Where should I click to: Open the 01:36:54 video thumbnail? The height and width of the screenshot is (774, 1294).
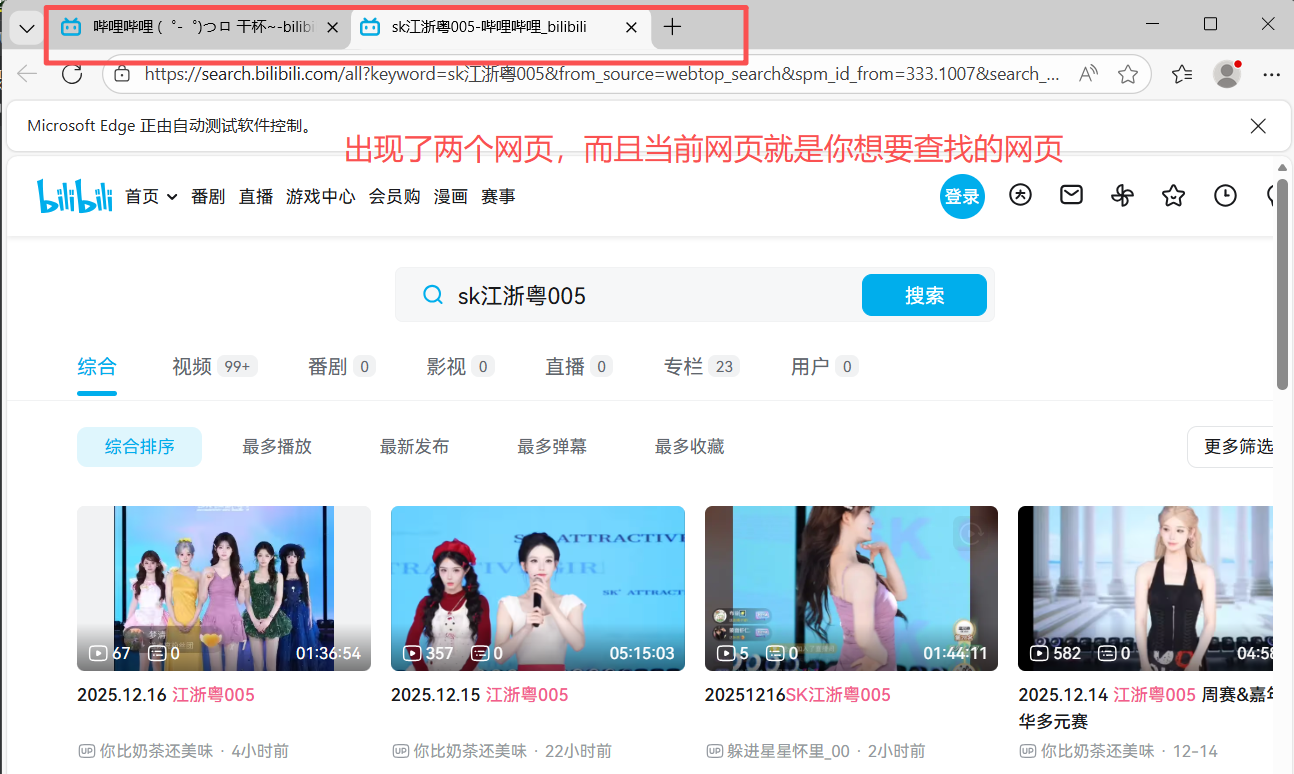tap(224, 588)
